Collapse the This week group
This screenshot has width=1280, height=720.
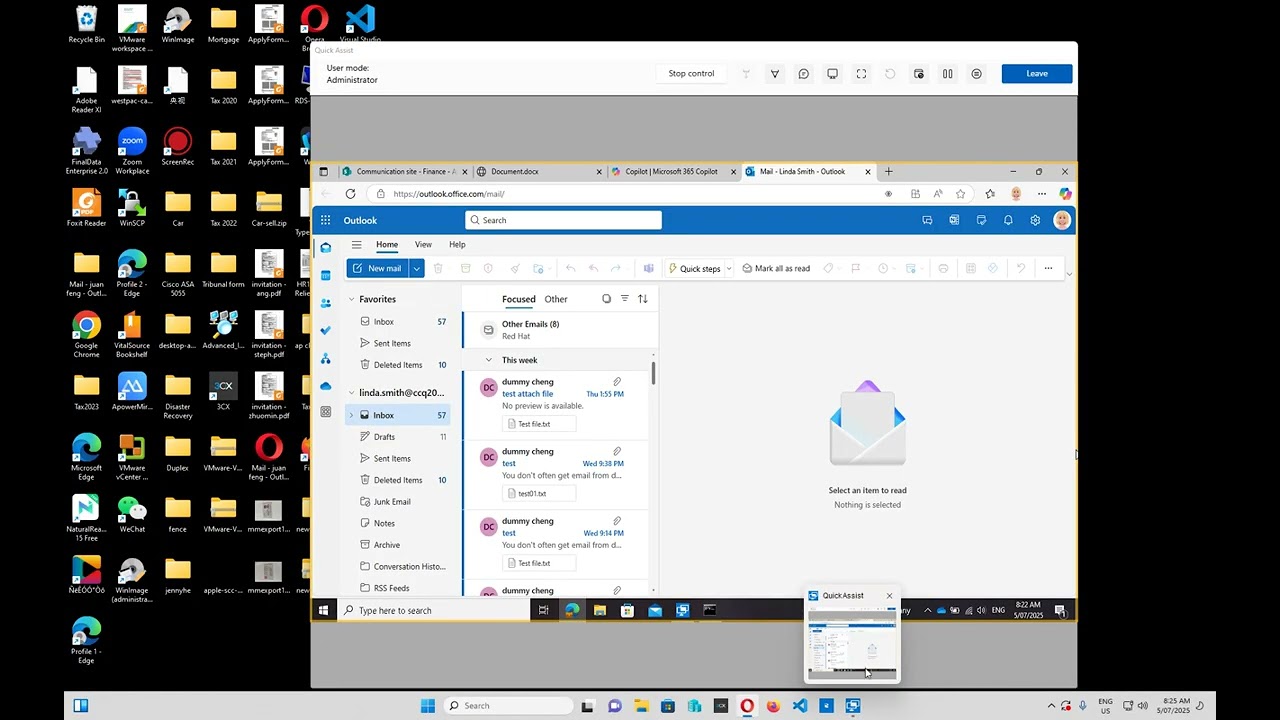[x=488, y=360]
